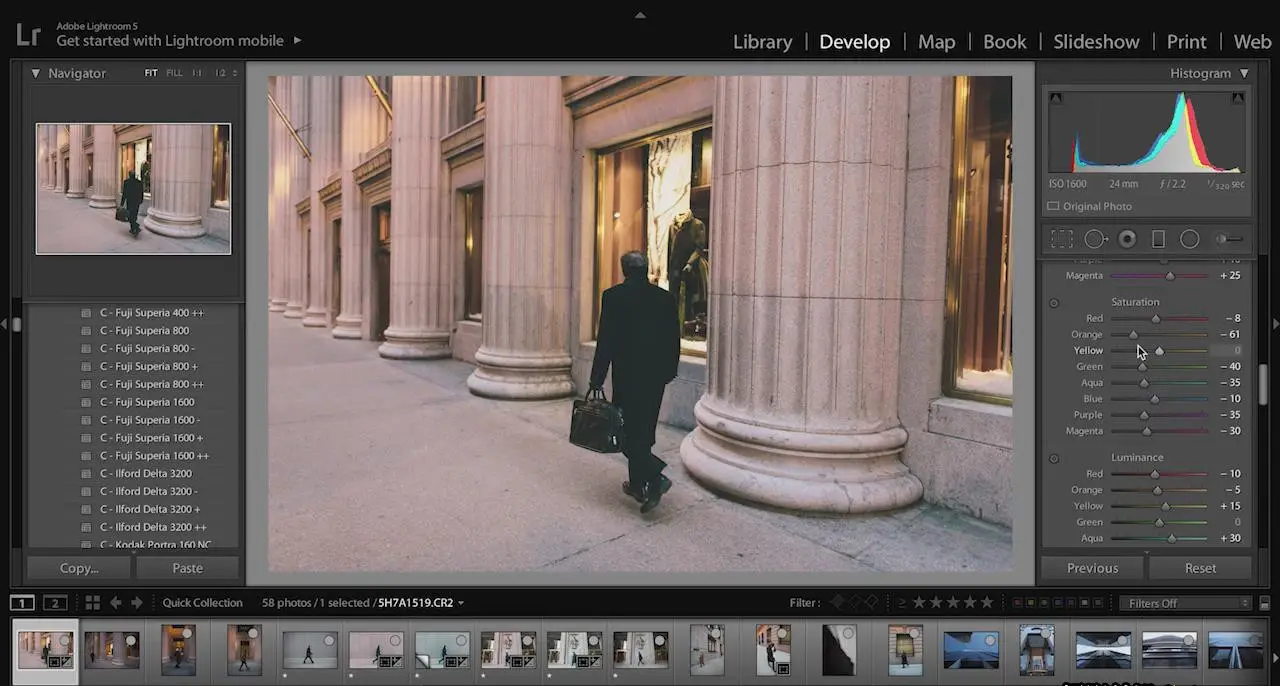Collapse the Navigator panel

[x=35, y=73]
